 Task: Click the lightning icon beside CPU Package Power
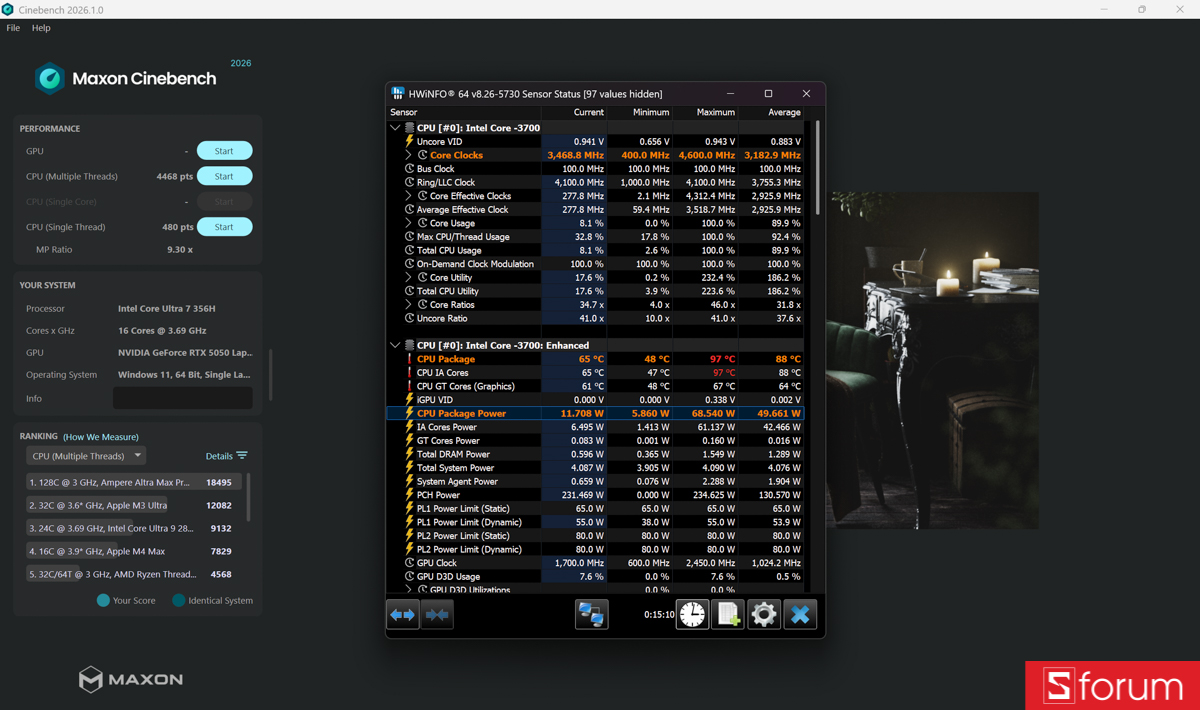coord(409,413)
